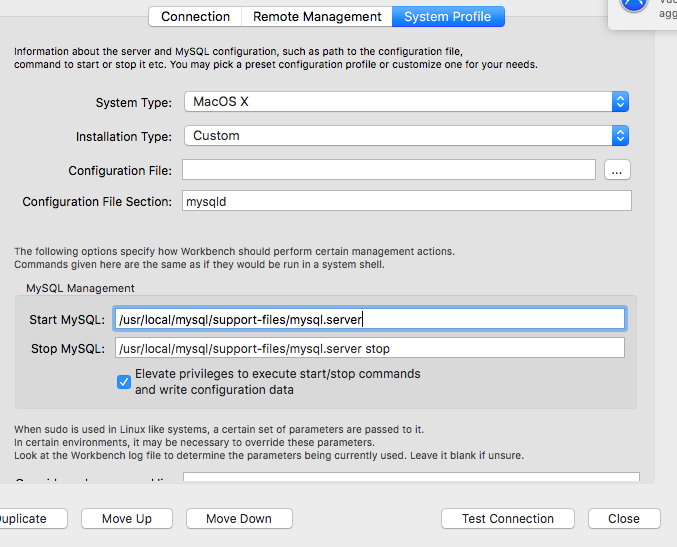Open the Remote Management tab
The width and height of the screenshot is (677, 547).
click(317, 16)
